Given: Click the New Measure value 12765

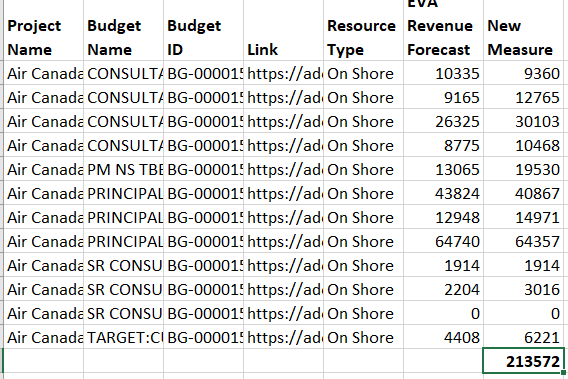Looking at the screenshot, I should point(524,97).
